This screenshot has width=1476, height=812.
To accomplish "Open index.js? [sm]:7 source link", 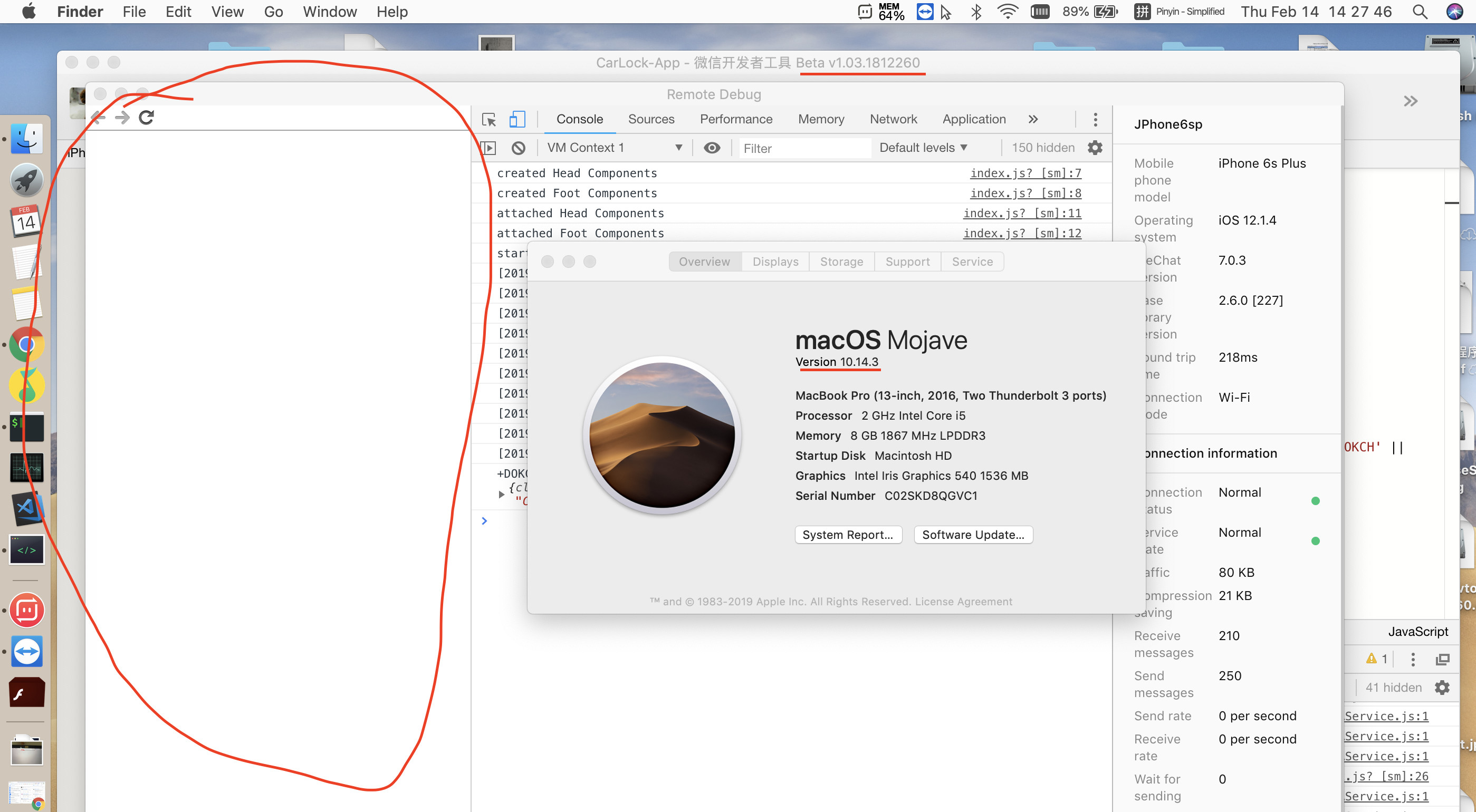I will 1025,173.
